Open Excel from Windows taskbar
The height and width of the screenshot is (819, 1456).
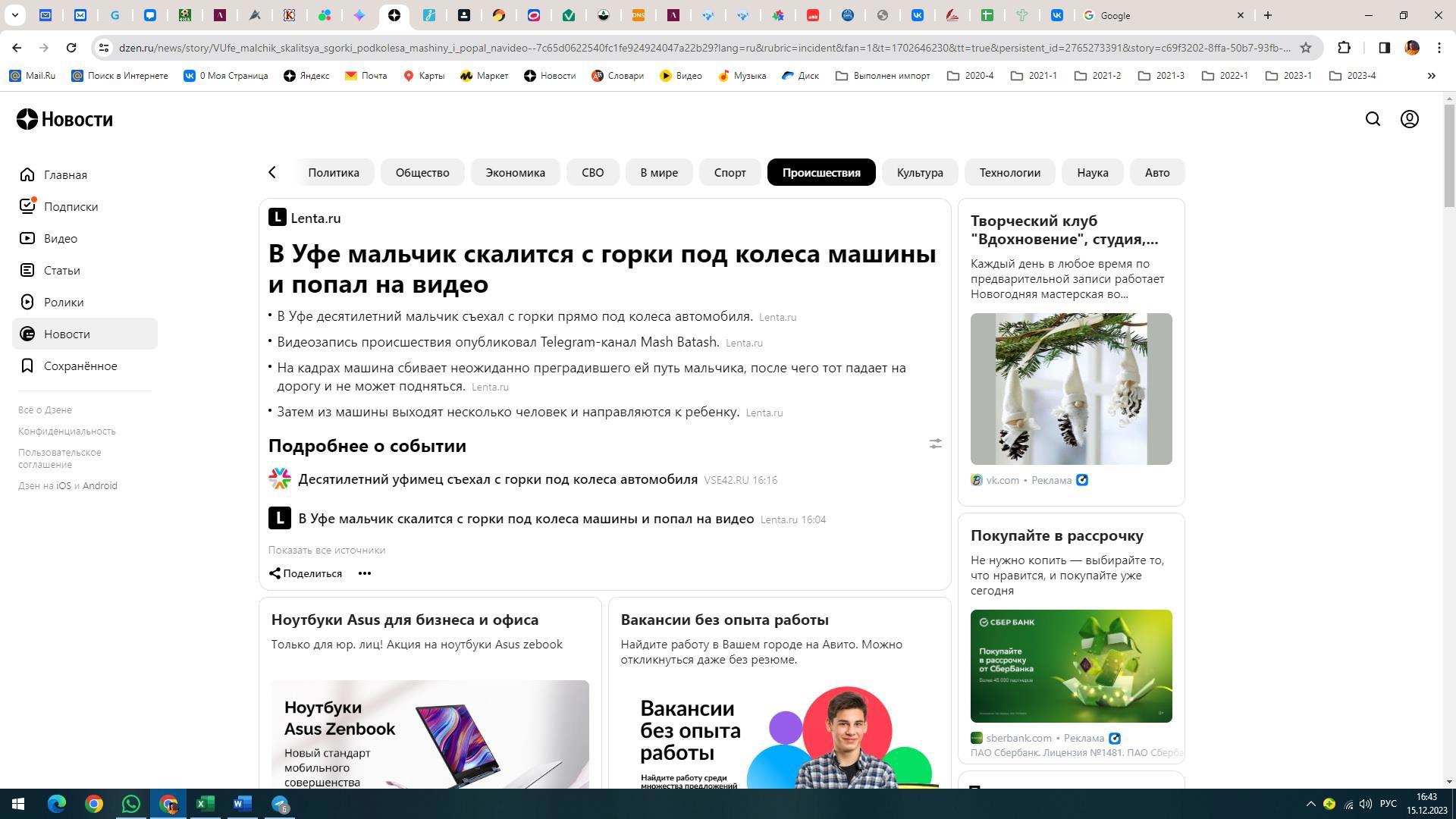tap(206, 804)
